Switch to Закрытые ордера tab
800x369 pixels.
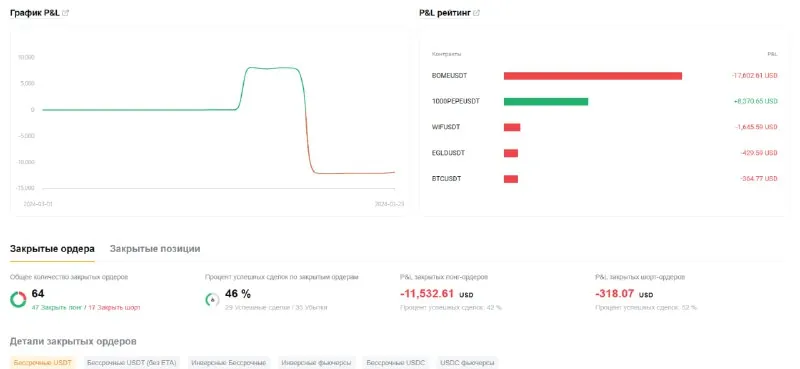point(52,249)
